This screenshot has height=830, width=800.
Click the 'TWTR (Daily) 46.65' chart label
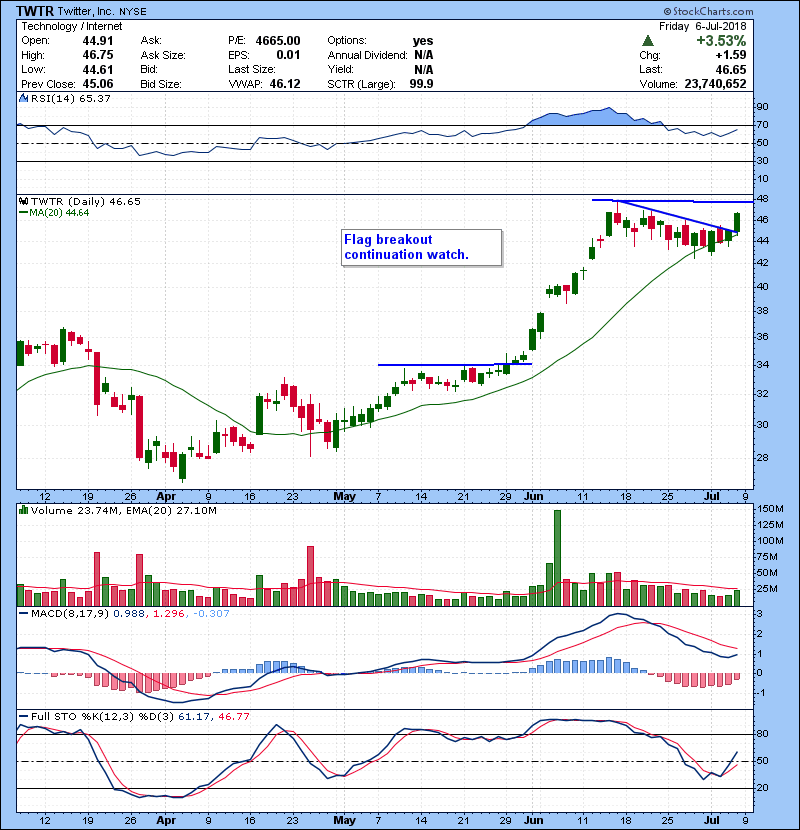tap(86, 202)
